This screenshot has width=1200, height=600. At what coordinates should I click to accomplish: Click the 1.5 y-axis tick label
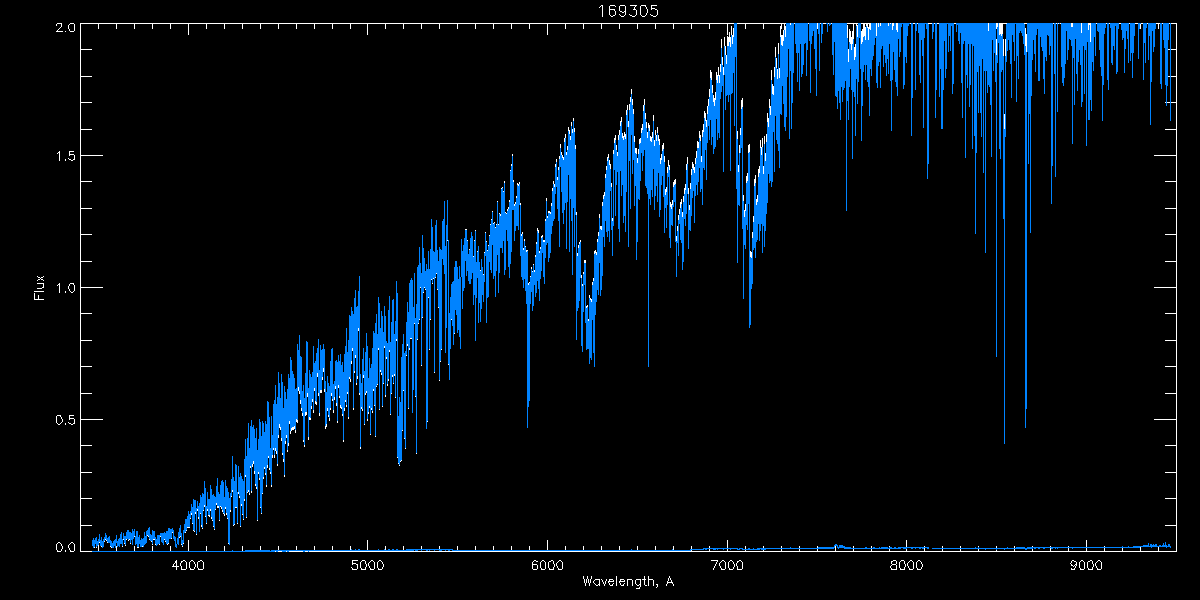[63, 156]
